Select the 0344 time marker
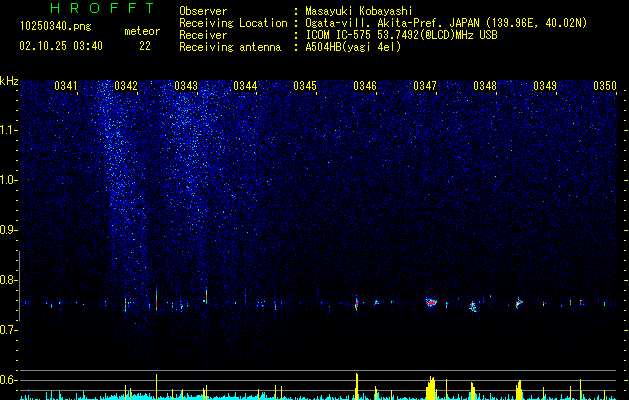Screen dimensions: 629x400 point(246,86)
